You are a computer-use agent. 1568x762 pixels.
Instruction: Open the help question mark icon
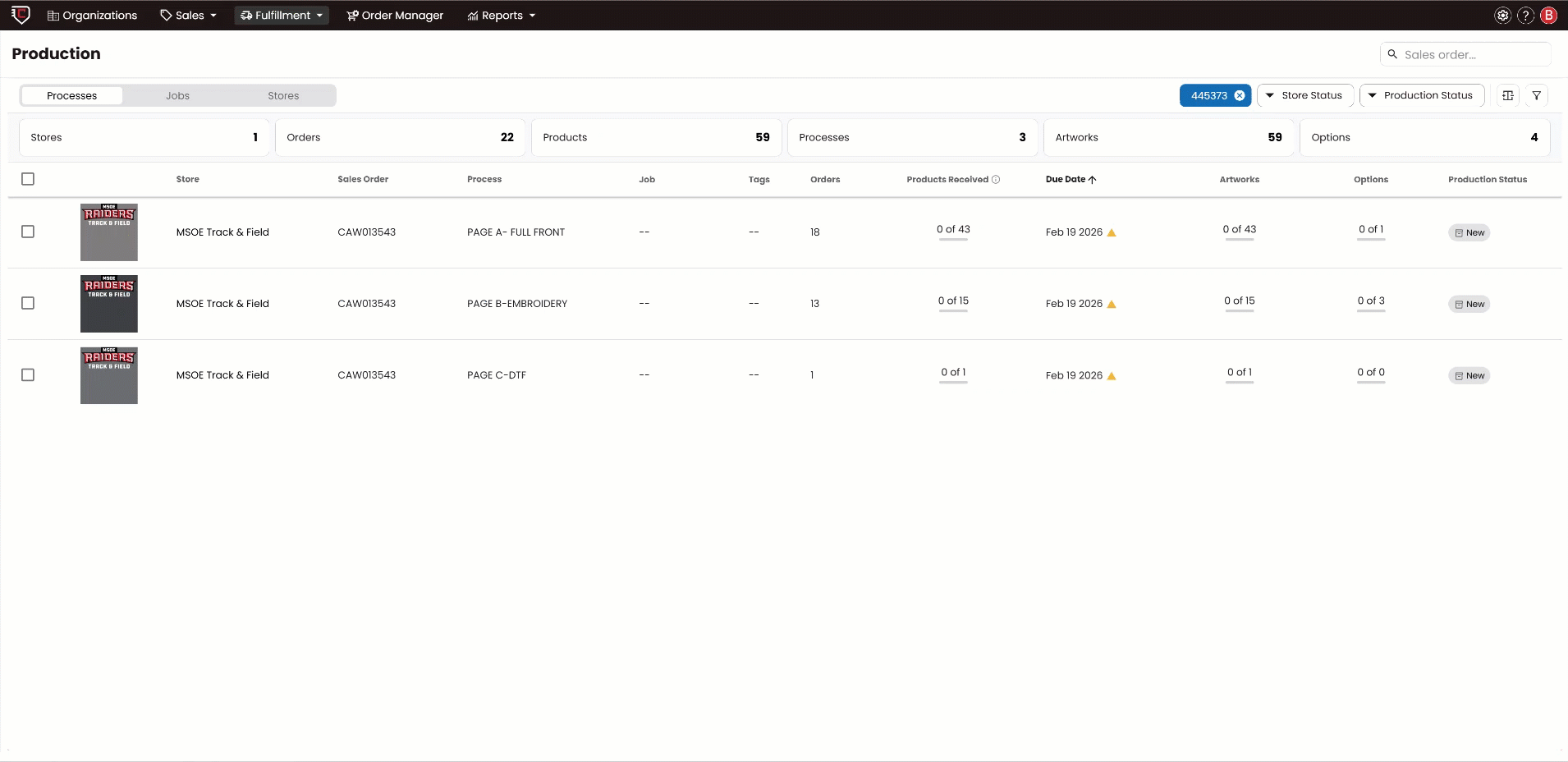coord(1525,16)
